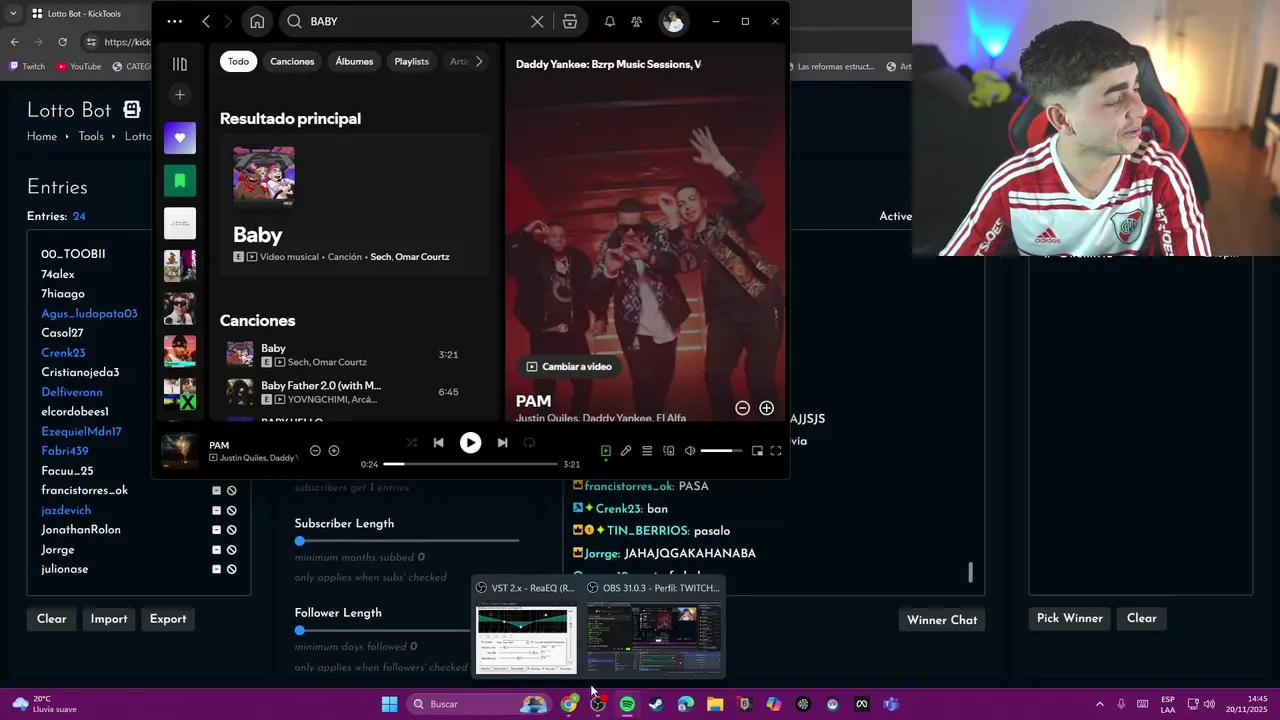Image resolution: width=1280 pixels, height=720 pixels.
Task: Ban entry jazdevich with ban icon
Action: (x=231, y=510)
